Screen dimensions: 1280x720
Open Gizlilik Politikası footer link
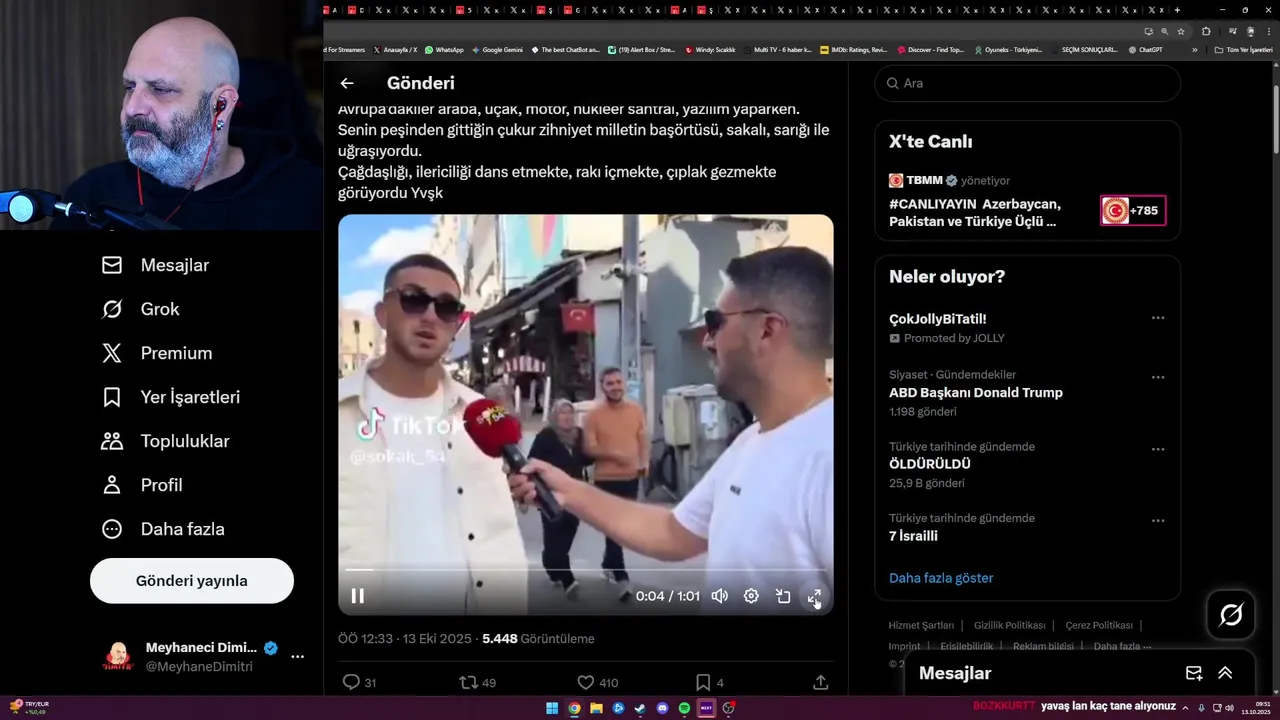coord(1009,625)
